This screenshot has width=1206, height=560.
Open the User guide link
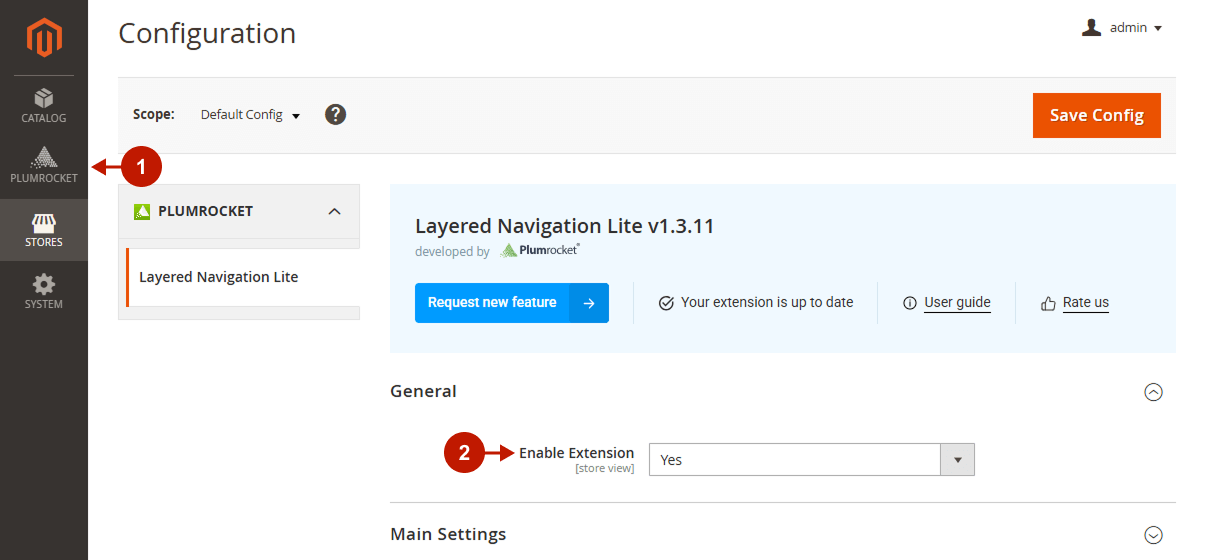957,302
